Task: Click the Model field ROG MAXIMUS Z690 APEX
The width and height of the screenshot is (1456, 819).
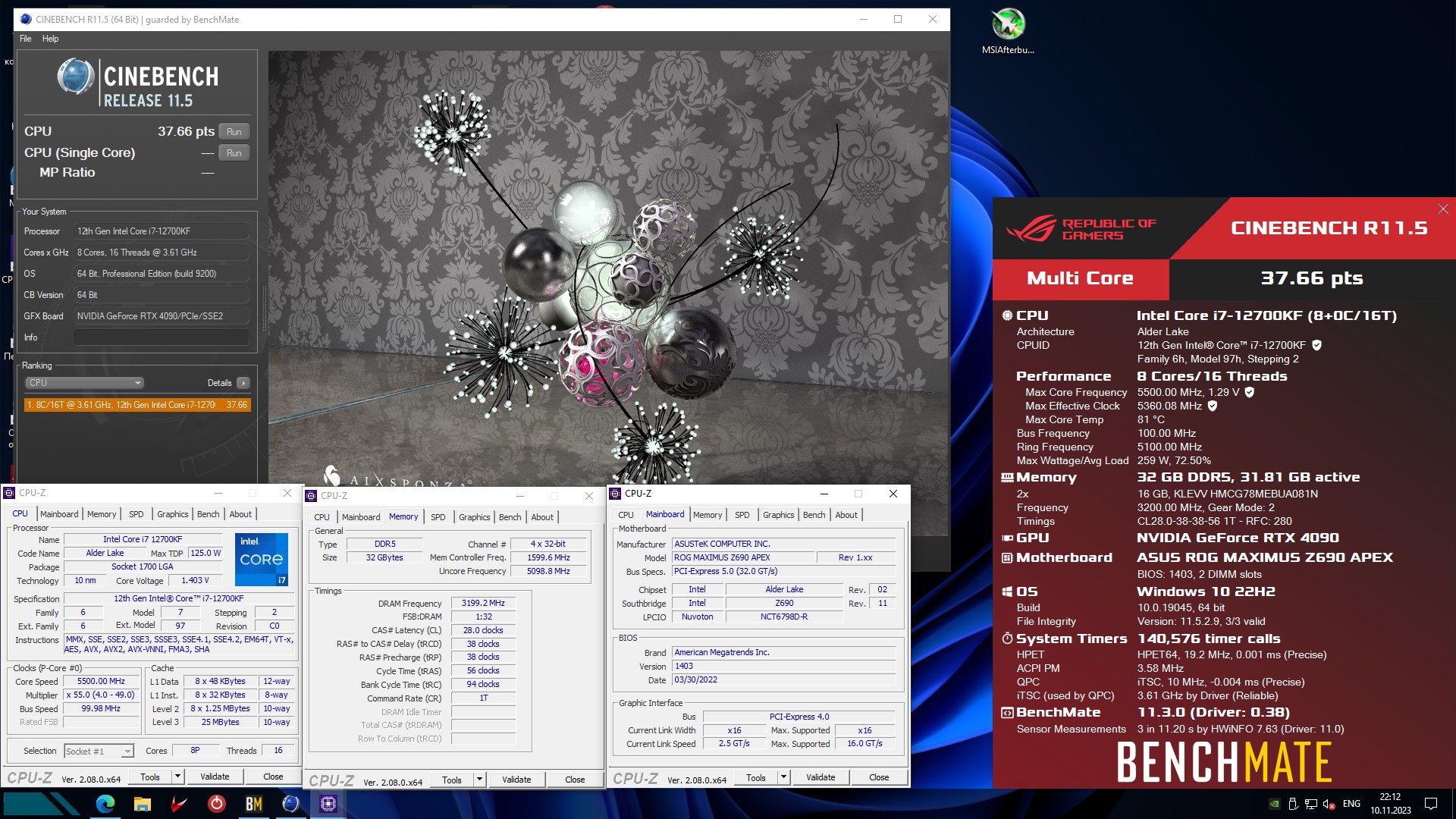Action: coord(742,558)
